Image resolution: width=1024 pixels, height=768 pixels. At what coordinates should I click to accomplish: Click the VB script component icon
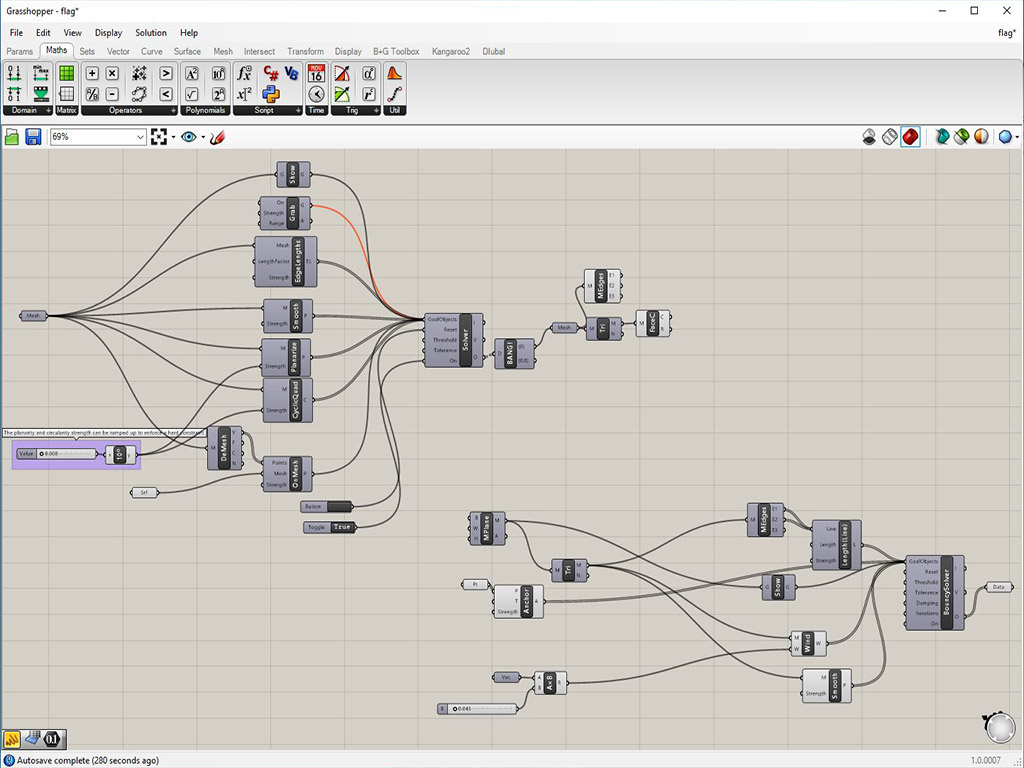(291, 73)
